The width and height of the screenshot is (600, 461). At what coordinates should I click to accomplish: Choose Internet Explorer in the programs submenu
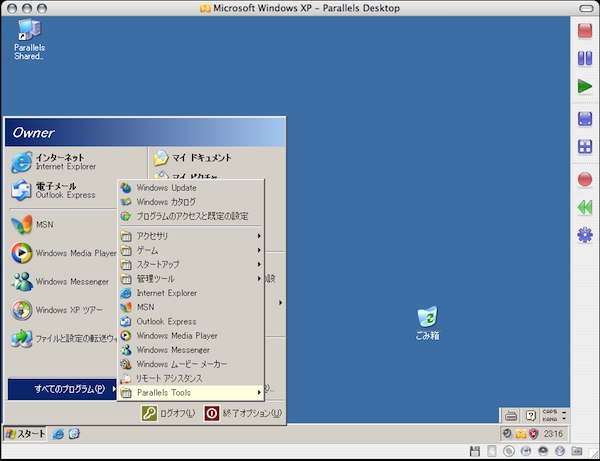pos(191,293)
